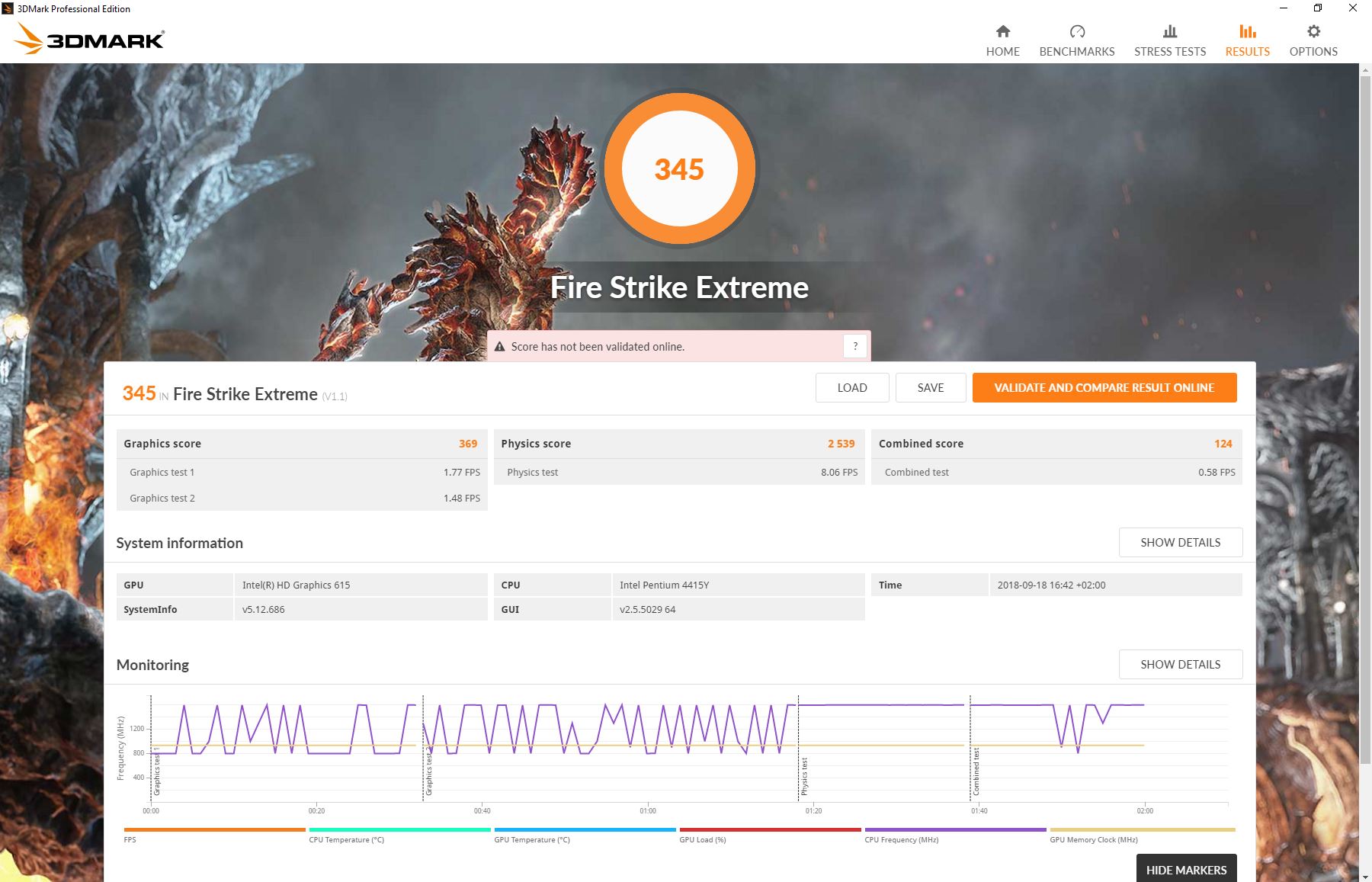The image size is (1372, 882).
Task: Click Intel(R) HD Graphics 615 value
Action: (296, 585)
